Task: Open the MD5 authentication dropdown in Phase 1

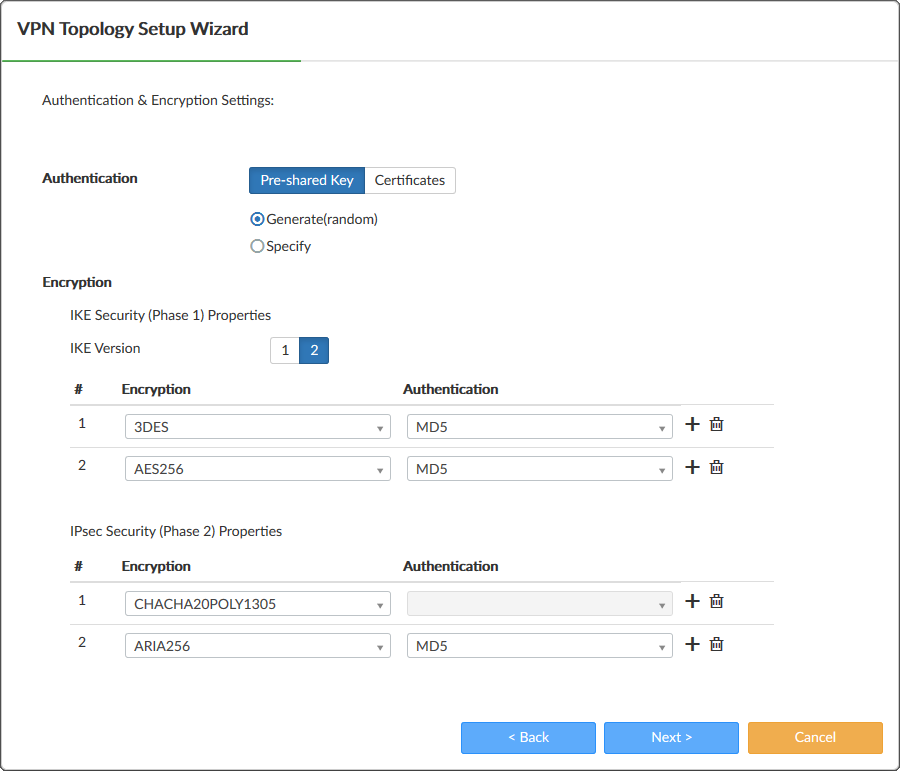Action: 539,426
